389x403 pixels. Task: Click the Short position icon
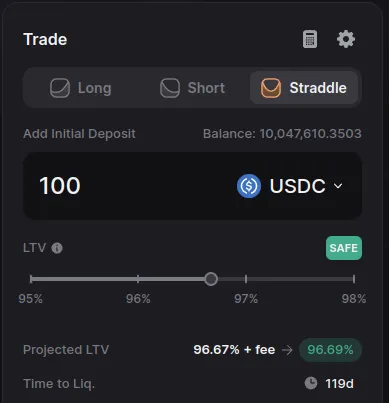pyautogui.click(x=170, y=88)
